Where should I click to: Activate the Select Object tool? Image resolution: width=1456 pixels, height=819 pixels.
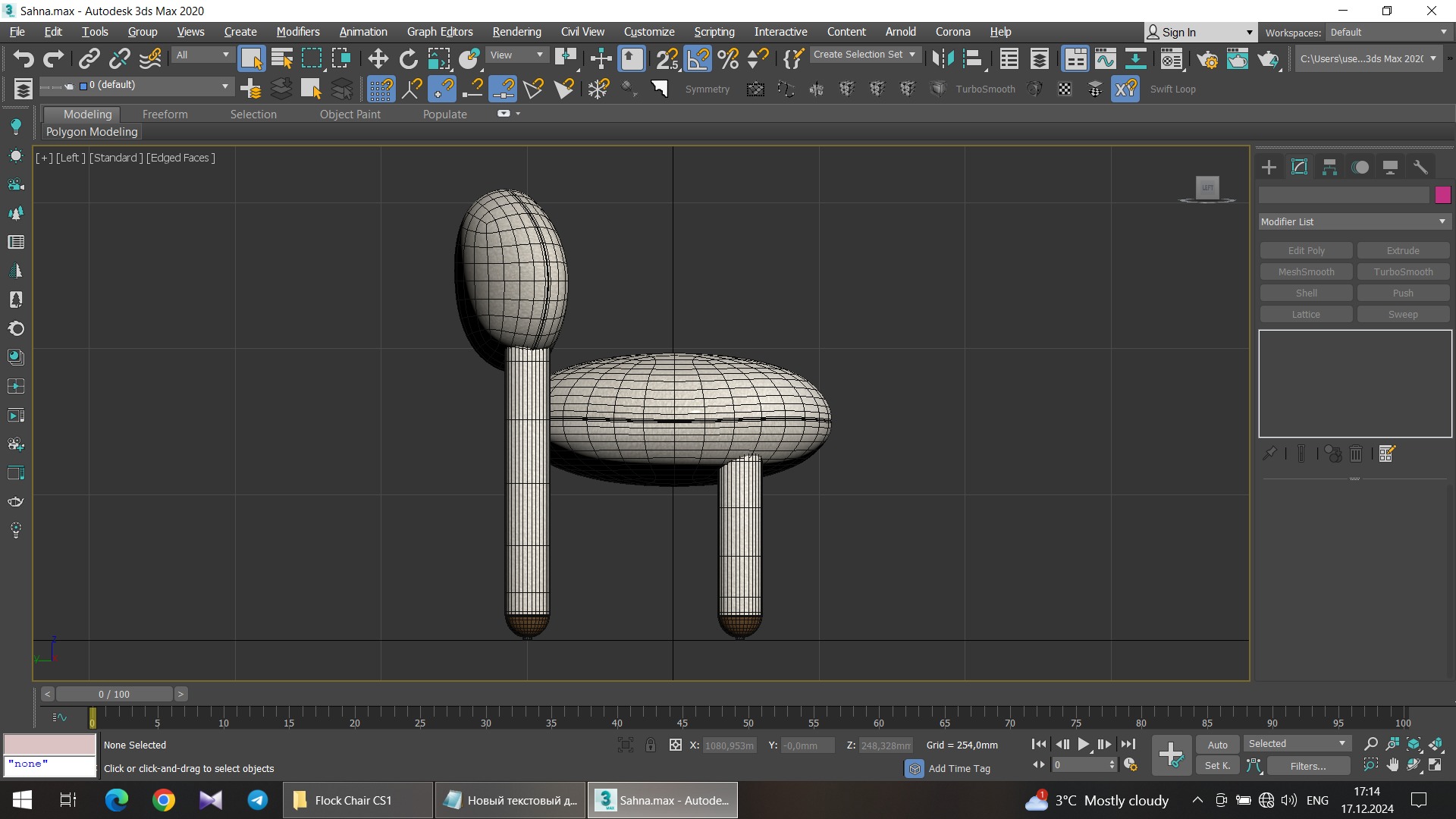(251, 58)
